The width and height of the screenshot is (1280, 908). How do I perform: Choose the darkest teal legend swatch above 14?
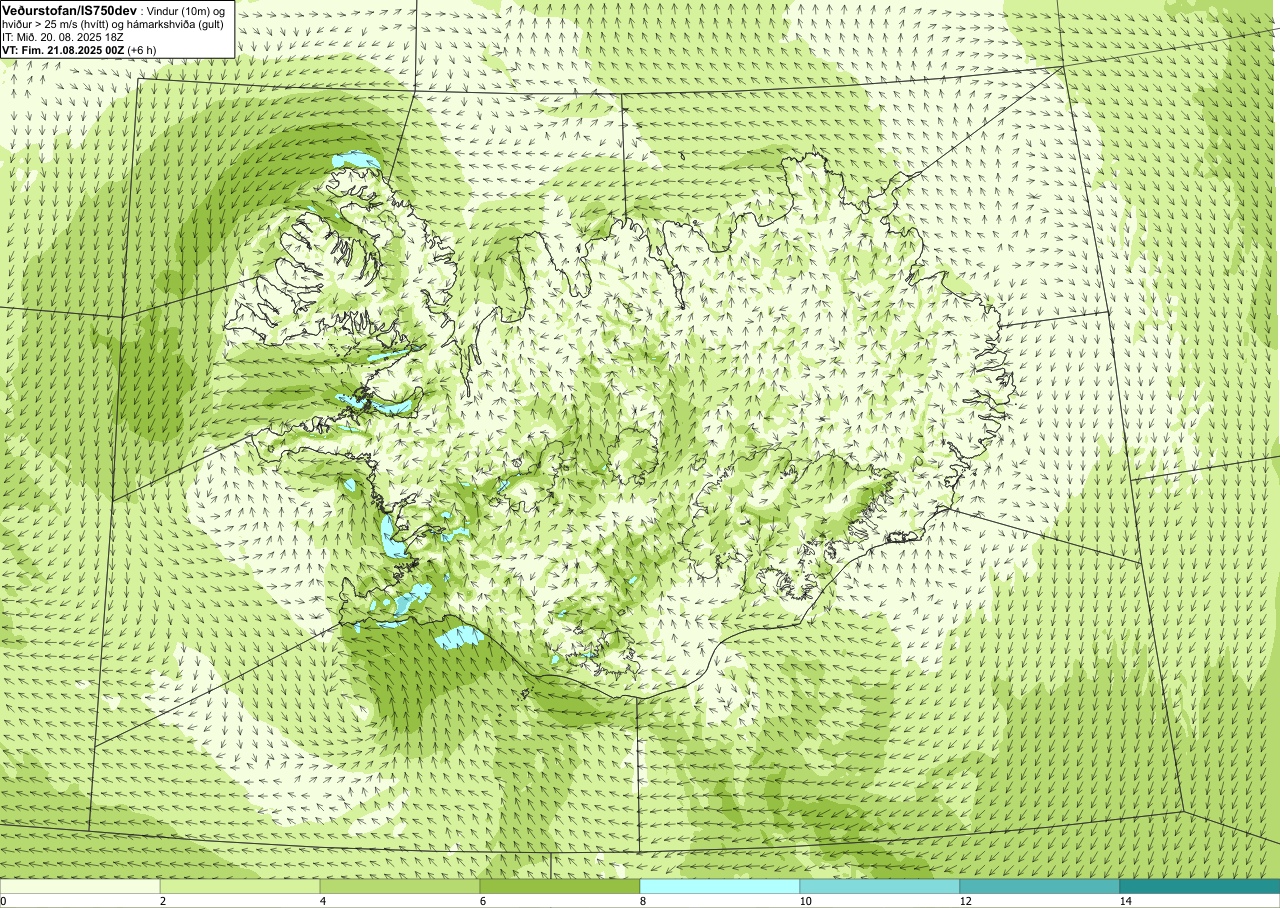[1200, 886]
